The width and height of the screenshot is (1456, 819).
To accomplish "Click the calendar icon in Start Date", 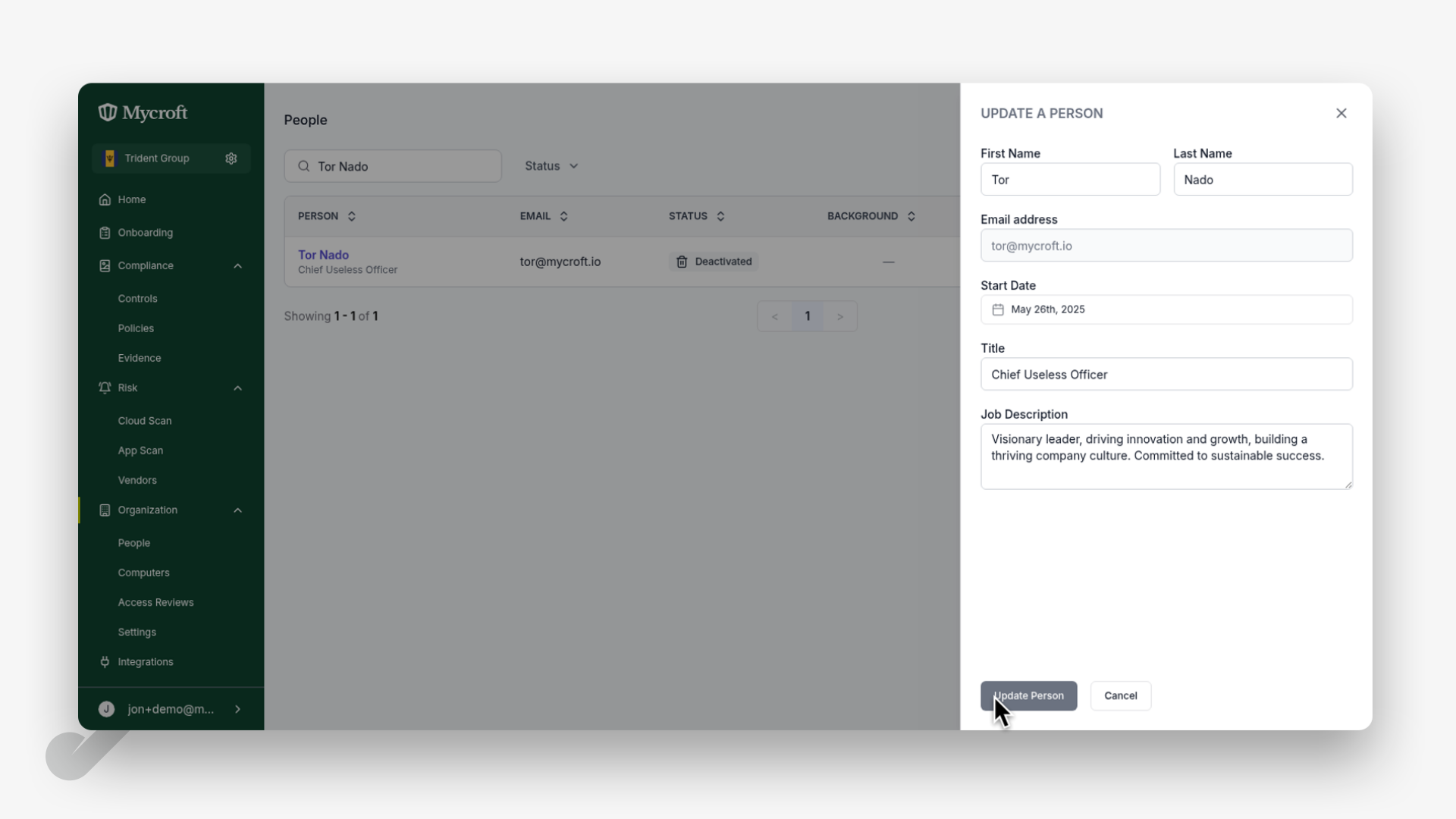I will coord(998,309).
